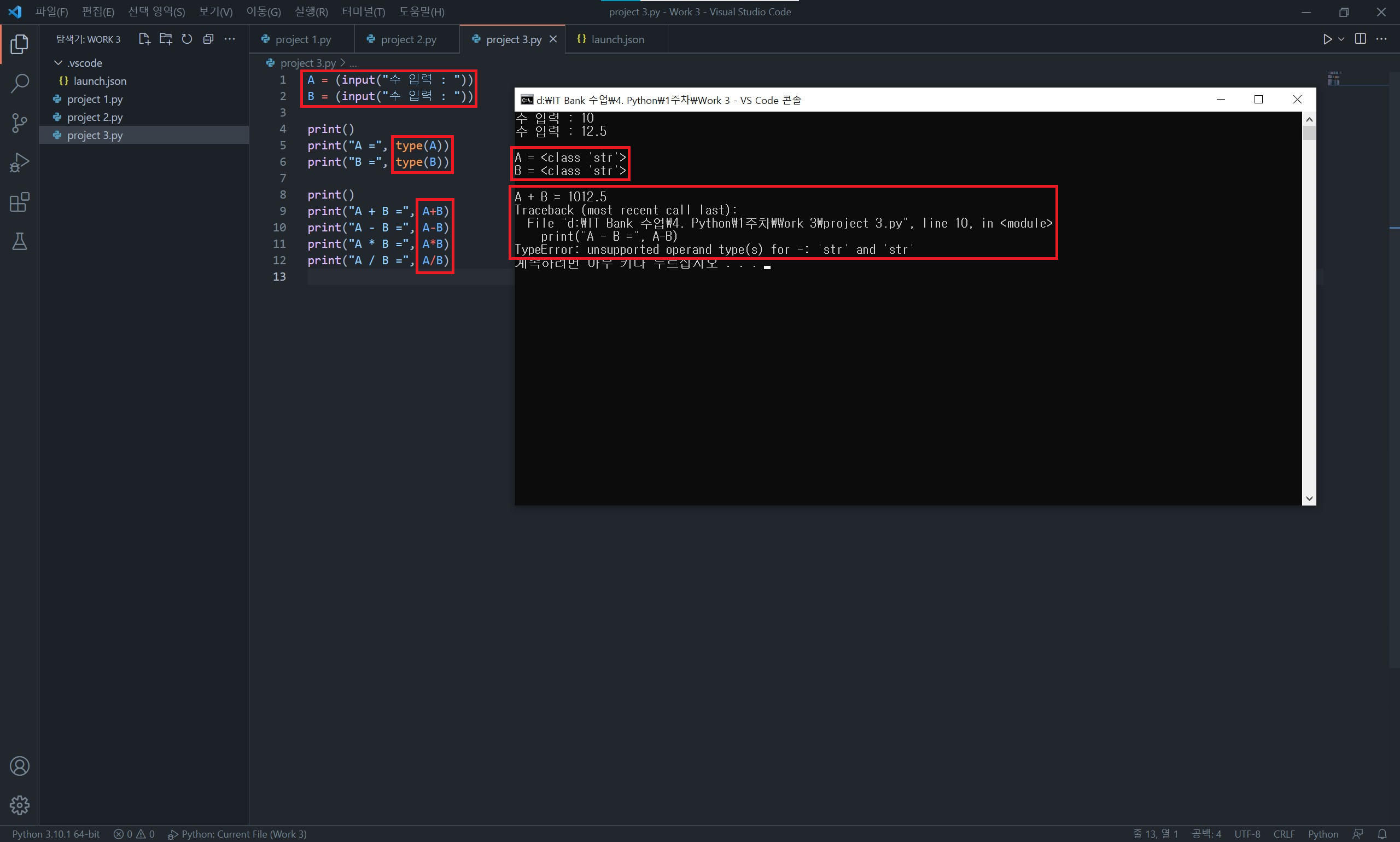1400x842 pixels.
Task: Open the run button dropdown arrow
Action: pyautogui.click(x=1341, y=39)
